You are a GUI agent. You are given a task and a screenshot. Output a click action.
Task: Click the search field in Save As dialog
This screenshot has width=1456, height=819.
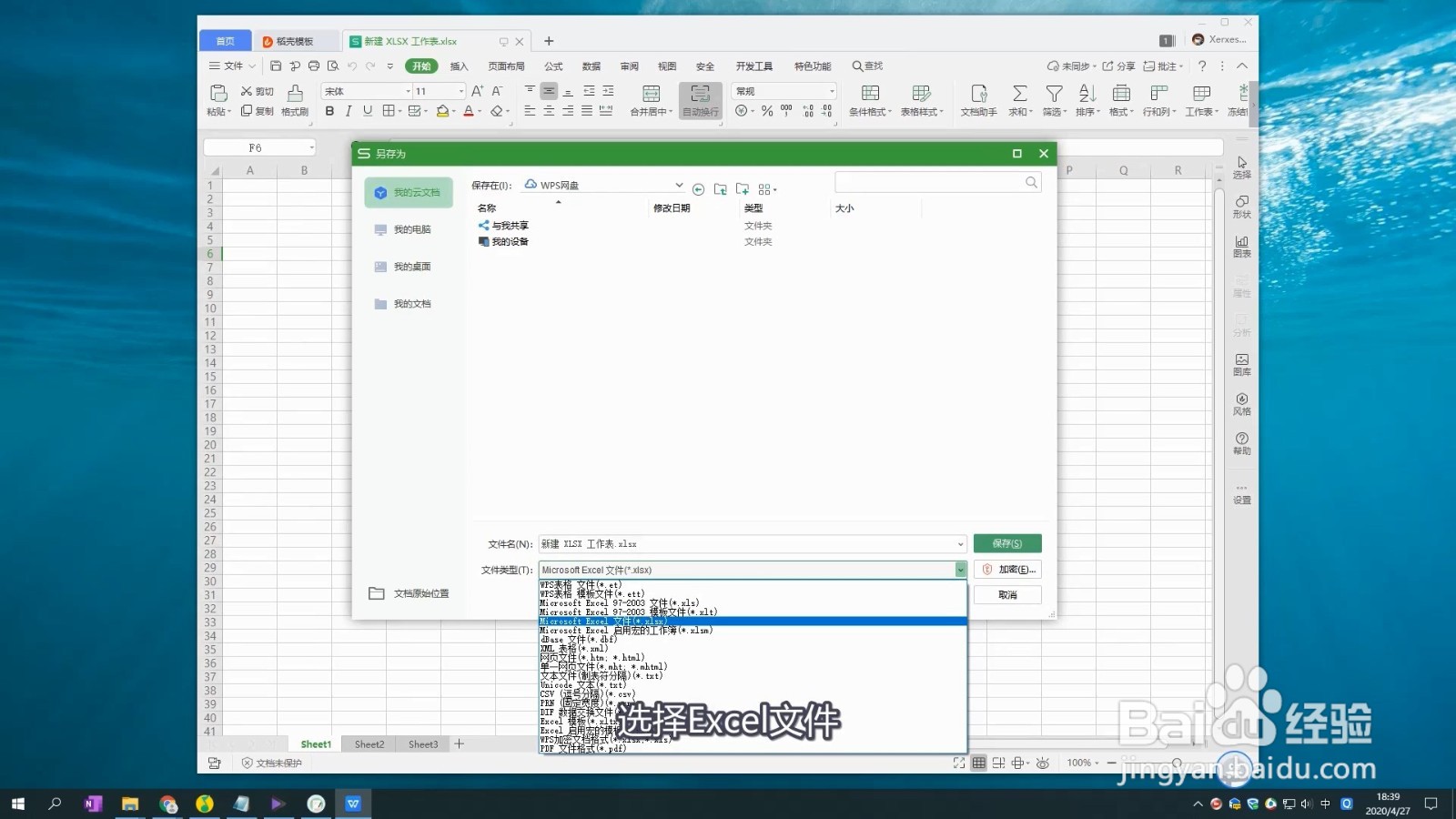point(937,182)
